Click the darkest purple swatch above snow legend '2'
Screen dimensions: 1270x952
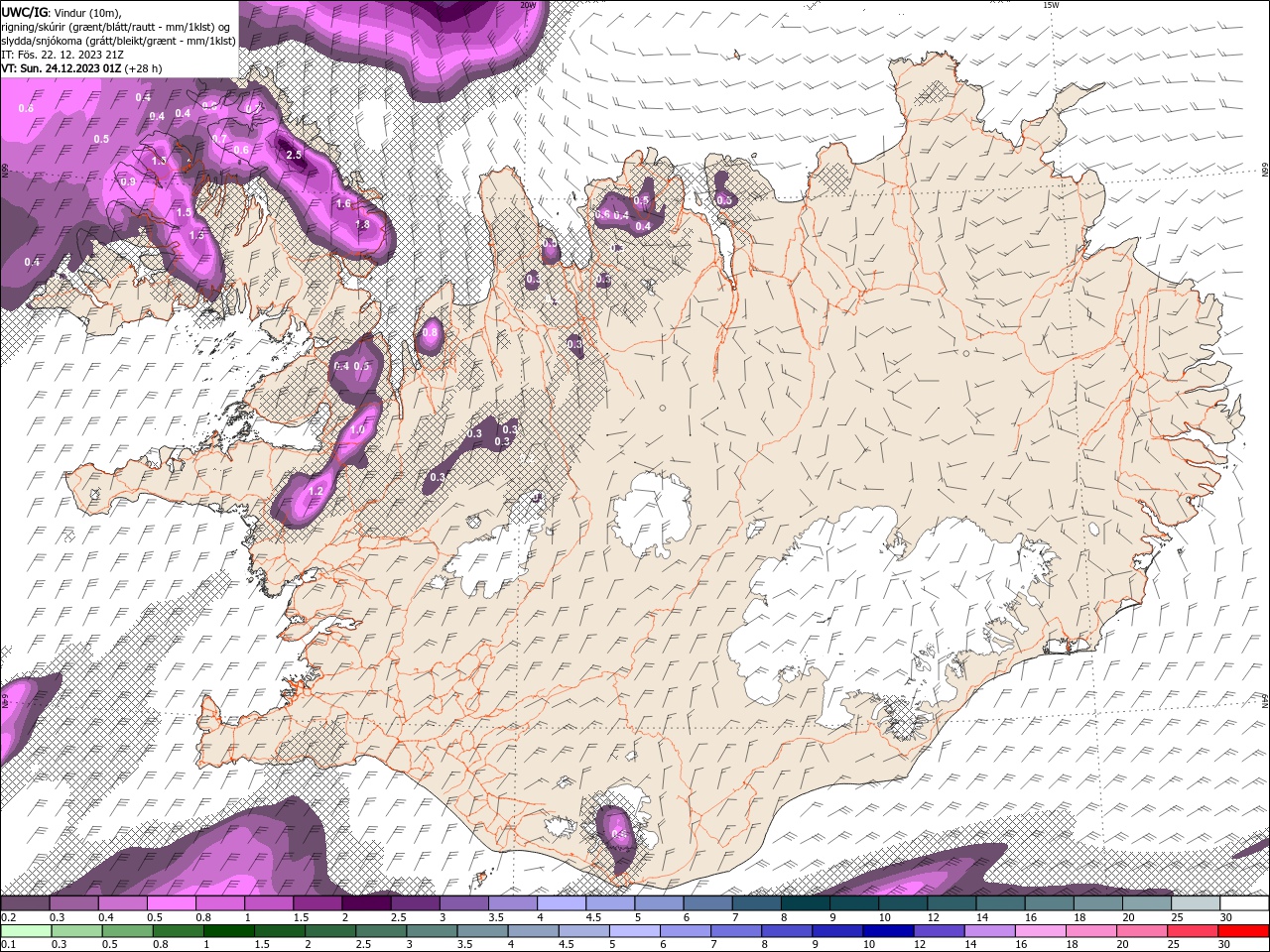(x=366, y=903)
